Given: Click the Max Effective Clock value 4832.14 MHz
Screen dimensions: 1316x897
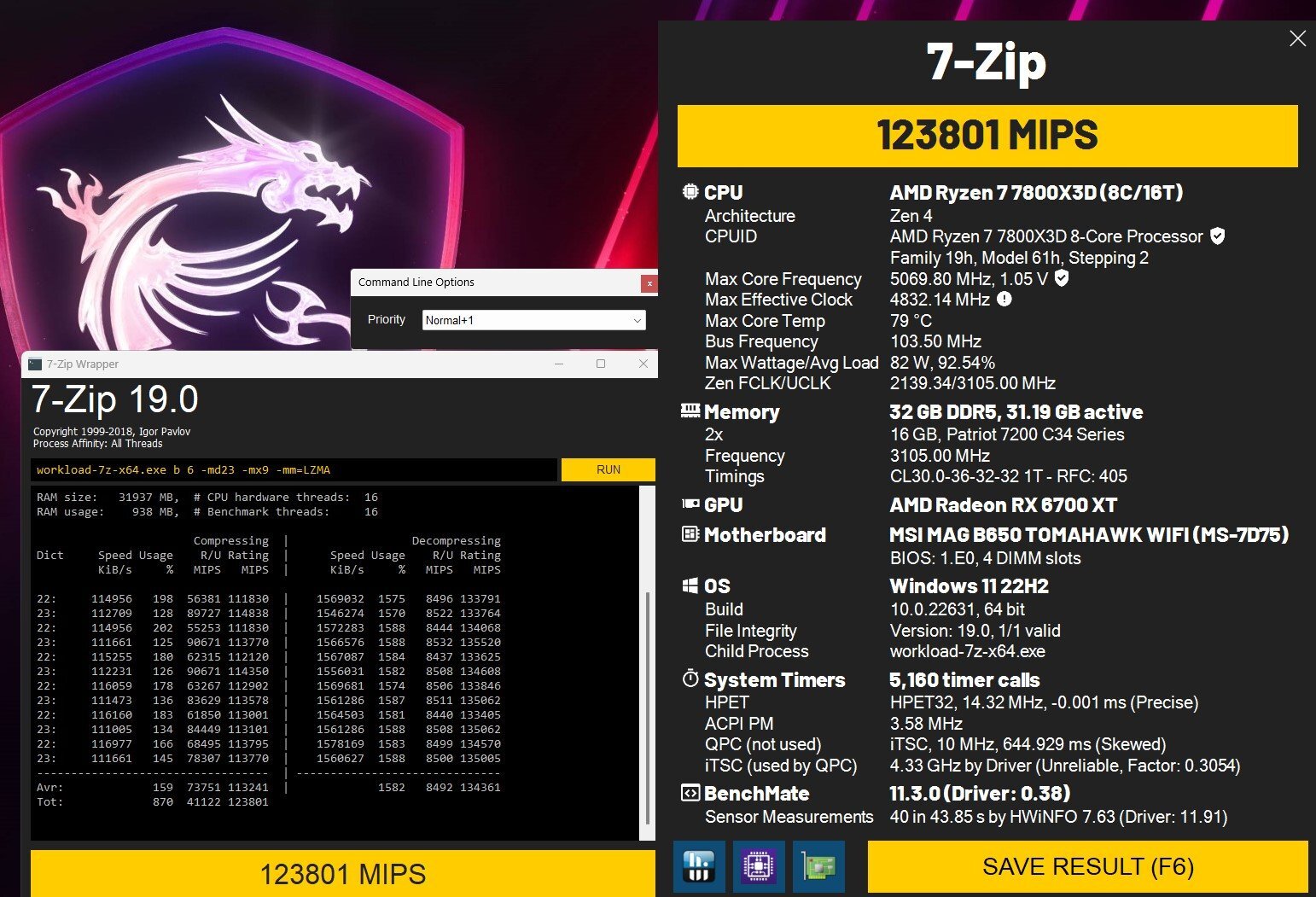Looking at the screenshot, I should point(940,300).
